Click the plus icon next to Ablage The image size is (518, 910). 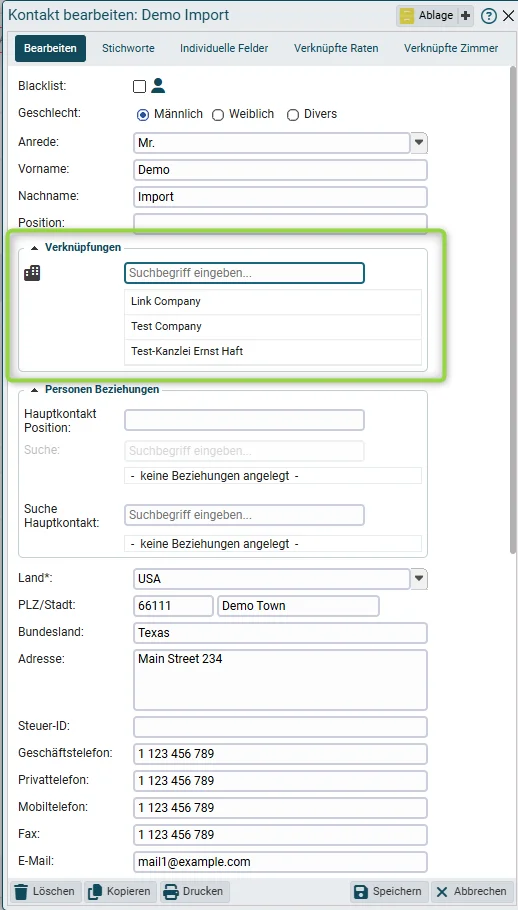(465, 16)
